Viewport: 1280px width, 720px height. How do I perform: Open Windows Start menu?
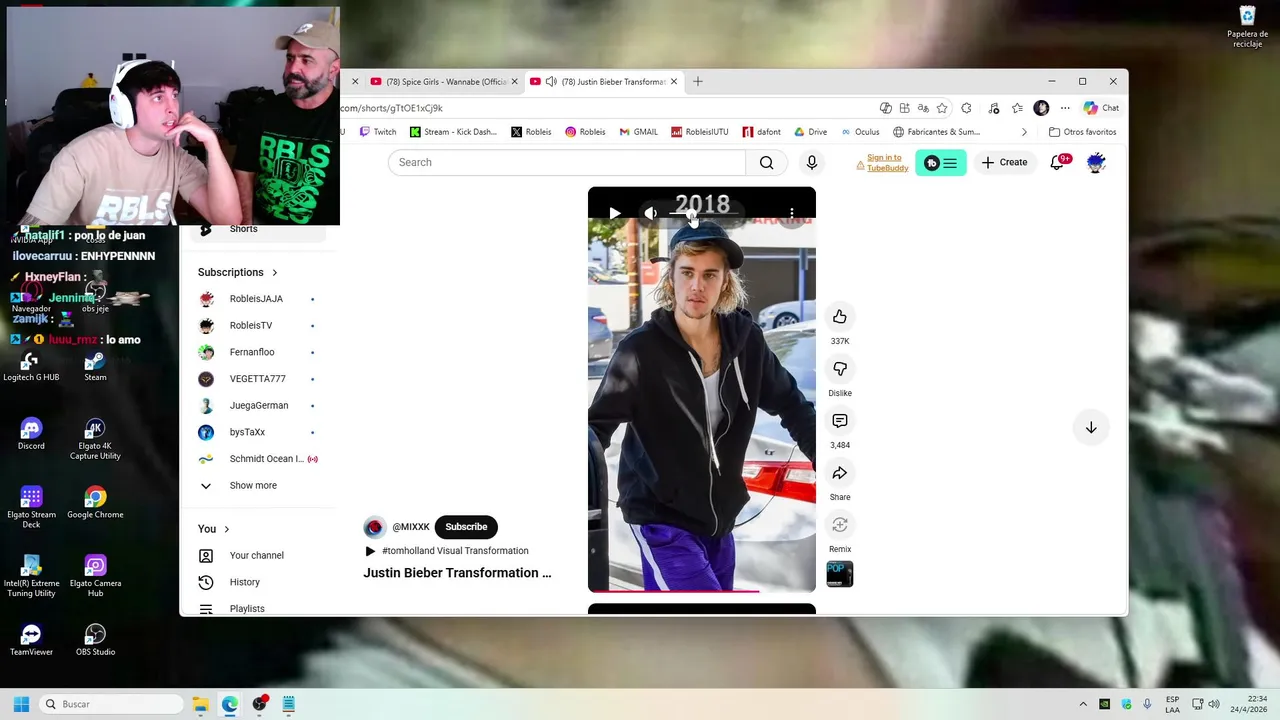click(21, 704)
